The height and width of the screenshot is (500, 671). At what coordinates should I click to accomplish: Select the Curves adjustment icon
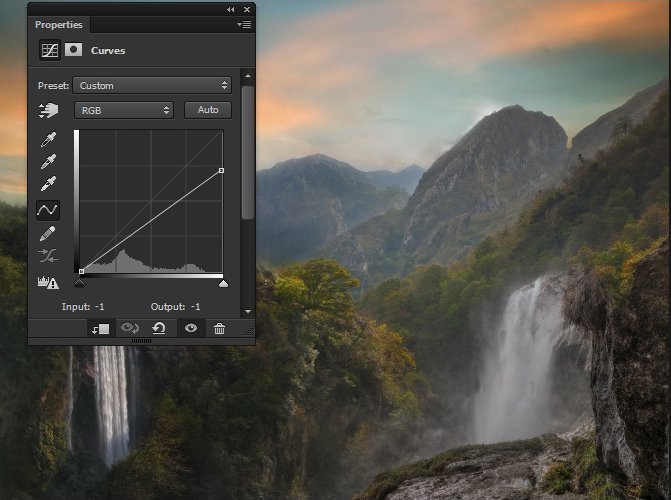click(x=49, y=50)
